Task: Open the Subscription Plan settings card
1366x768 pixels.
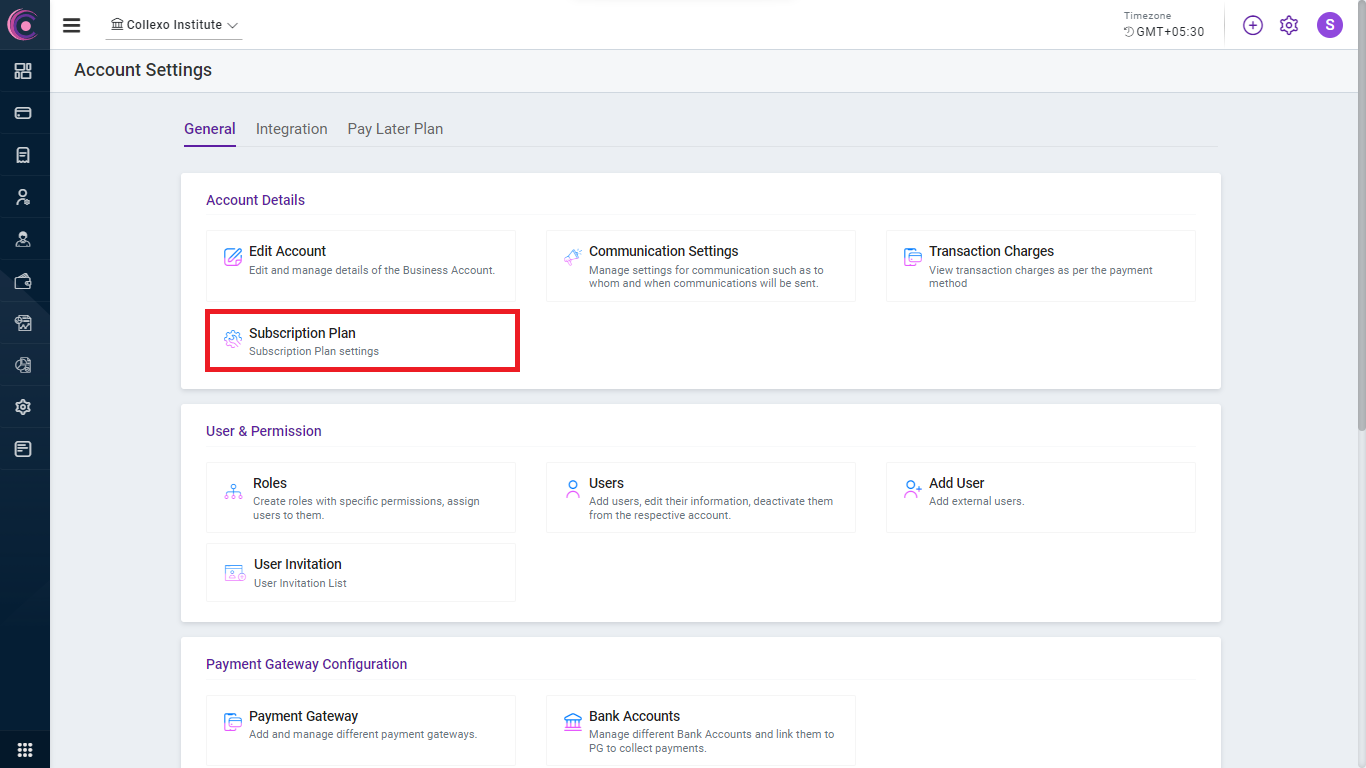Action: pyautogui.click(x=361, y=341)
